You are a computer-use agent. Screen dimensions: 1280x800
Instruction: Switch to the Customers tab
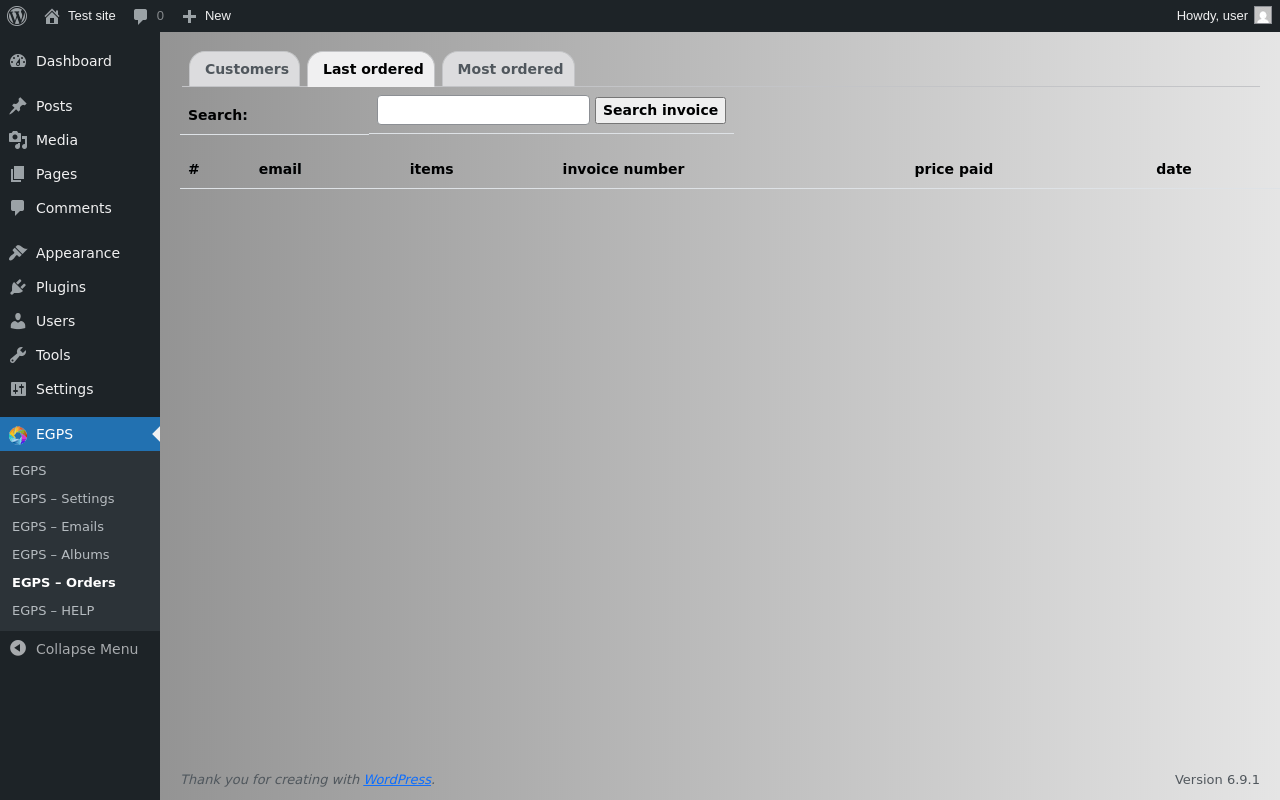pos(246,69)
